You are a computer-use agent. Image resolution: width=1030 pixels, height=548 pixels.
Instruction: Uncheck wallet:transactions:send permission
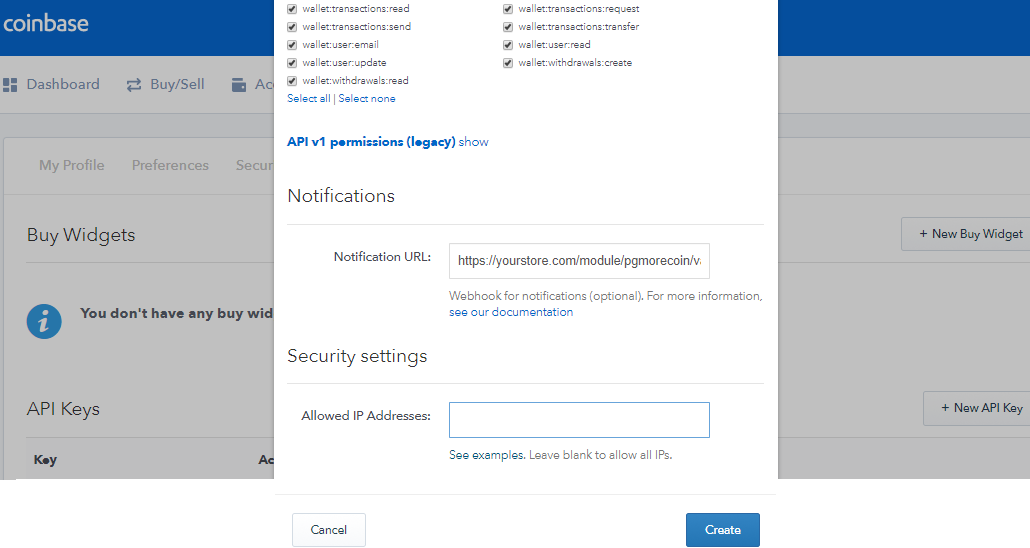(292, 27)
